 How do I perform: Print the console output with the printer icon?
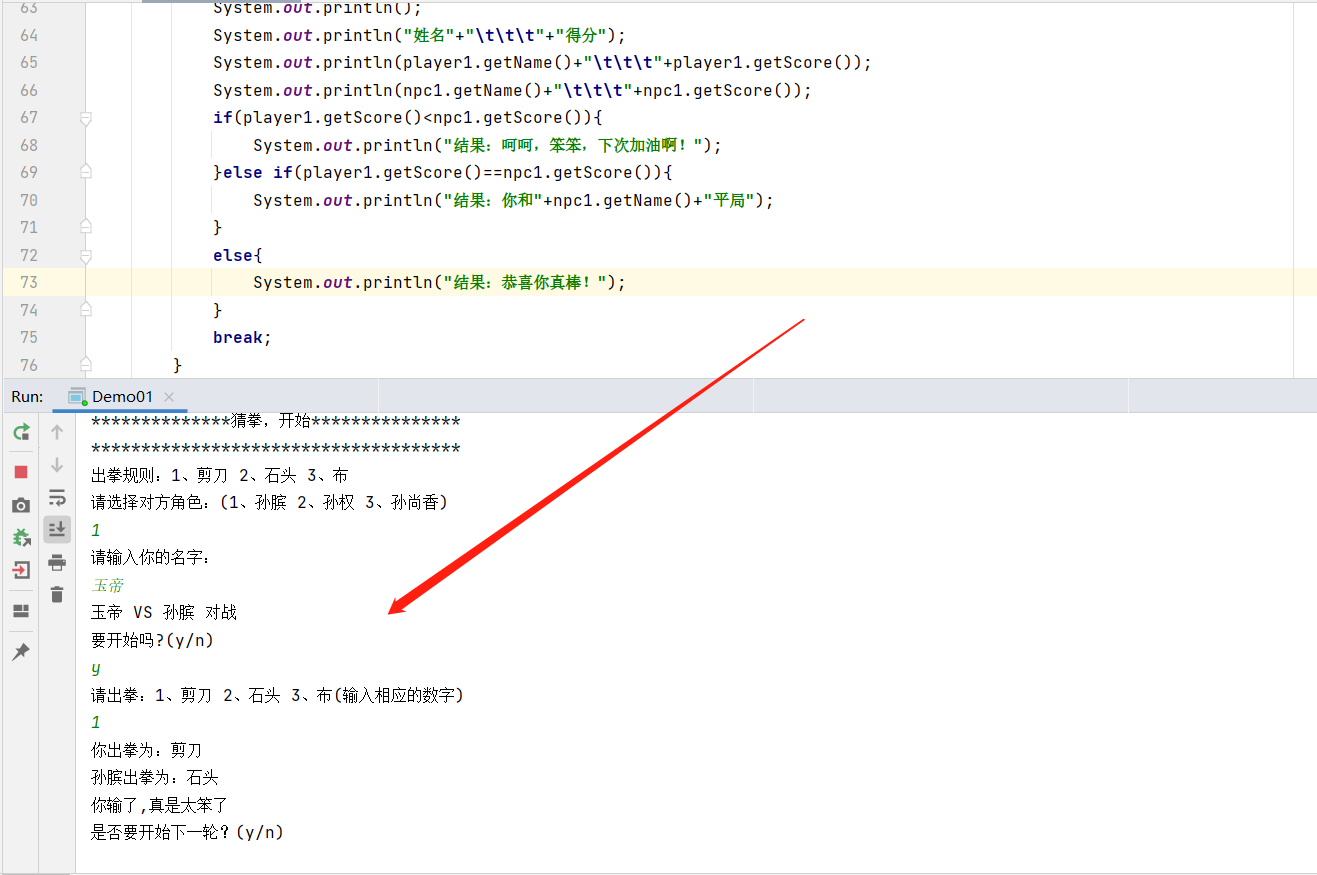click(57, 562)
